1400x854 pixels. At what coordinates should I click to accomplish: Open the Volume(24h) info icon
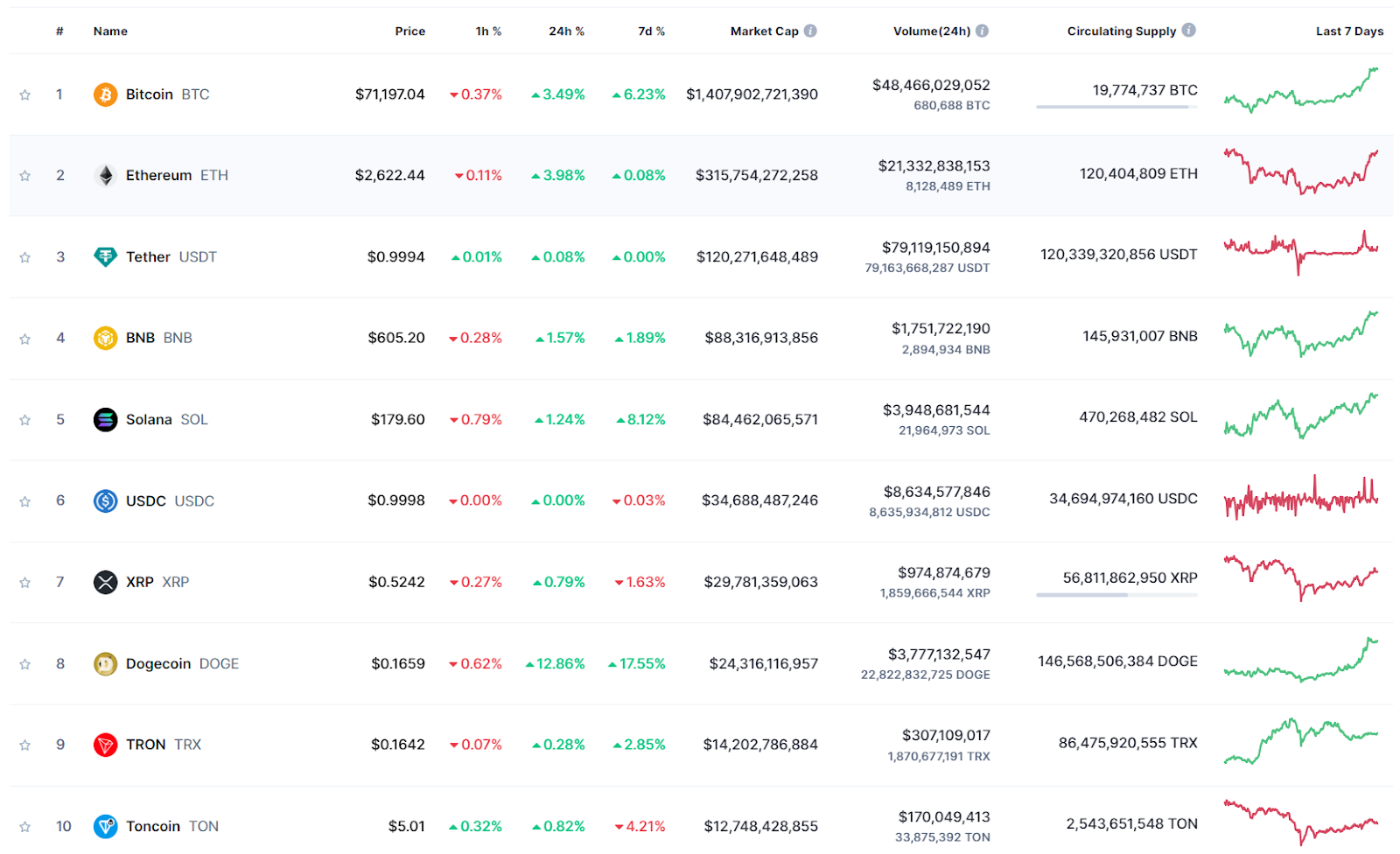pyautogui.click(x=982, y=31)
